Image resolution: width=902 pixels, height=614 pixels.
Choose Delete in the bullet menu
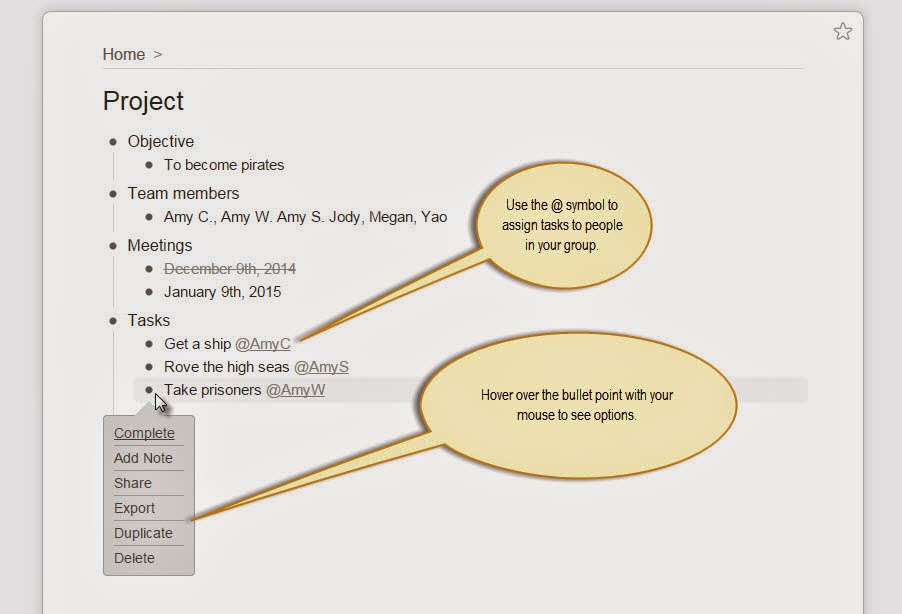(134, 558)
